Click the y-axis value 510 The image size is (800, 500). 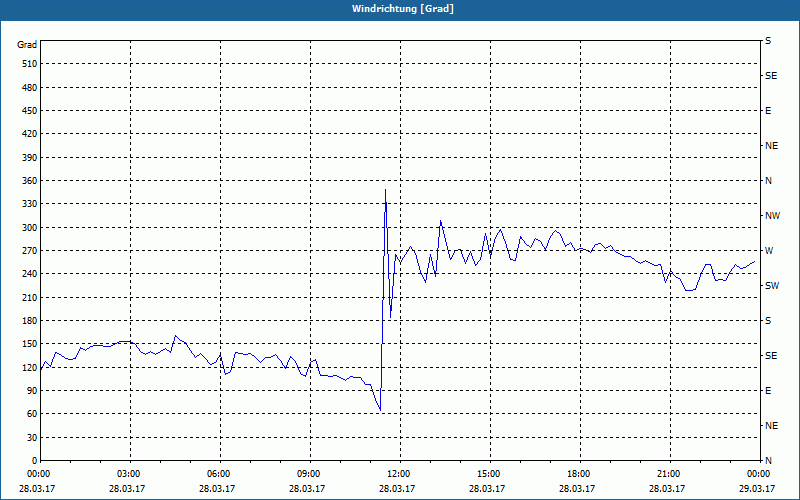pyautogui.click(x=30, y=64)
